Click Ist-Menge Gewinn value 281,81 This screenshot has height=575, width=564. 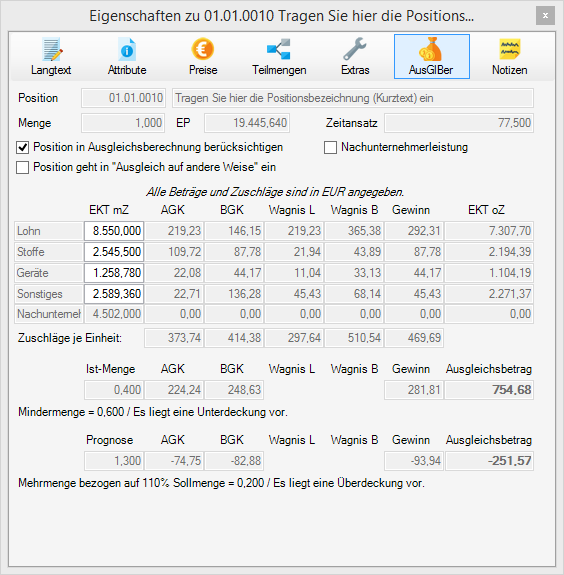pyautogui.click(x=414, y=390)
